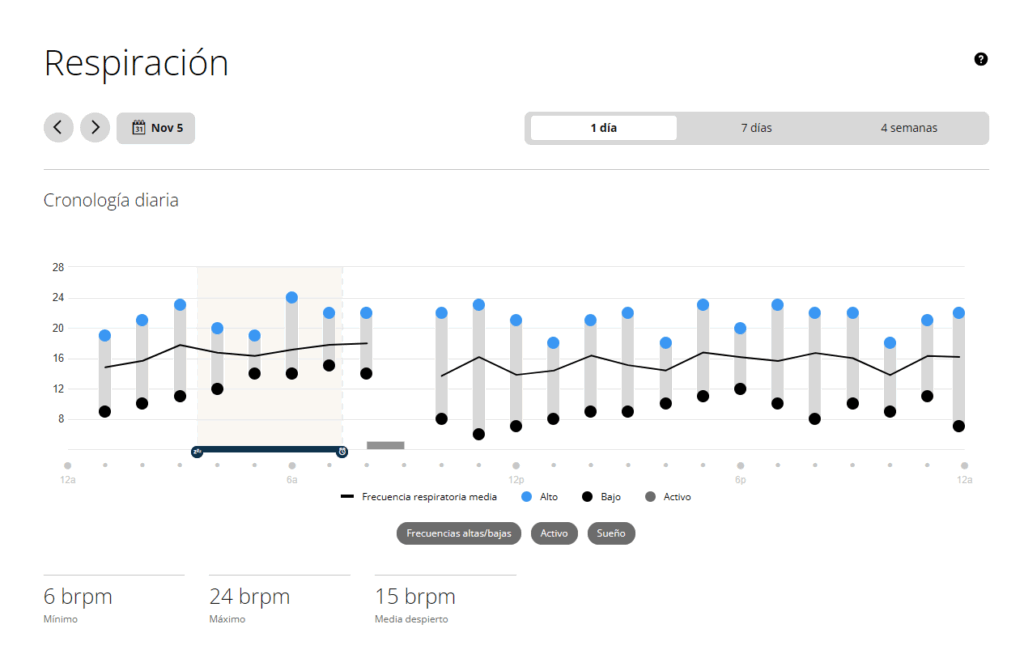Go to the next day arrow
1024x654 pixels.
pos(95,127)
